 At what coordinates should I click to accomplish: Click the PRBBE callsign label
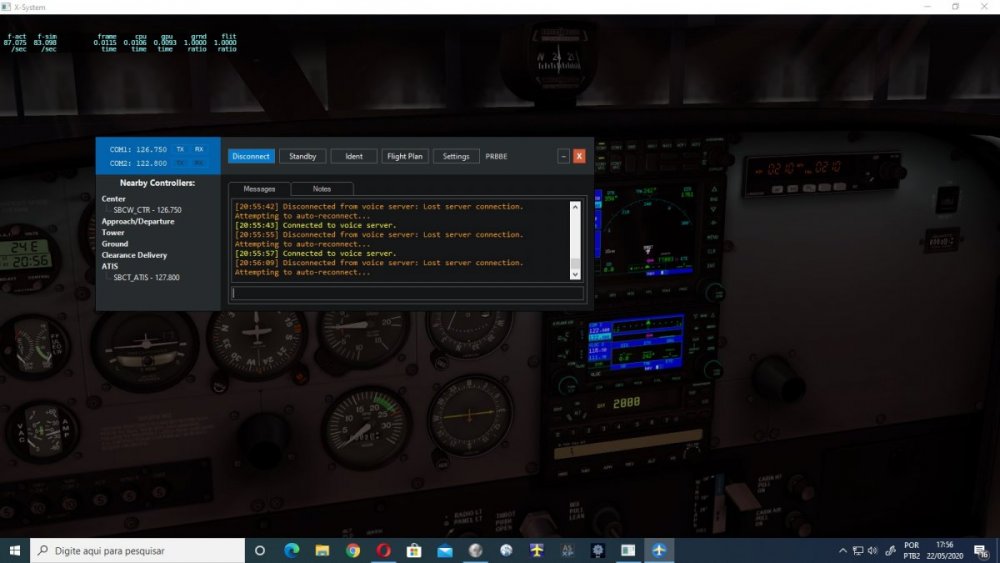point(496,156)
